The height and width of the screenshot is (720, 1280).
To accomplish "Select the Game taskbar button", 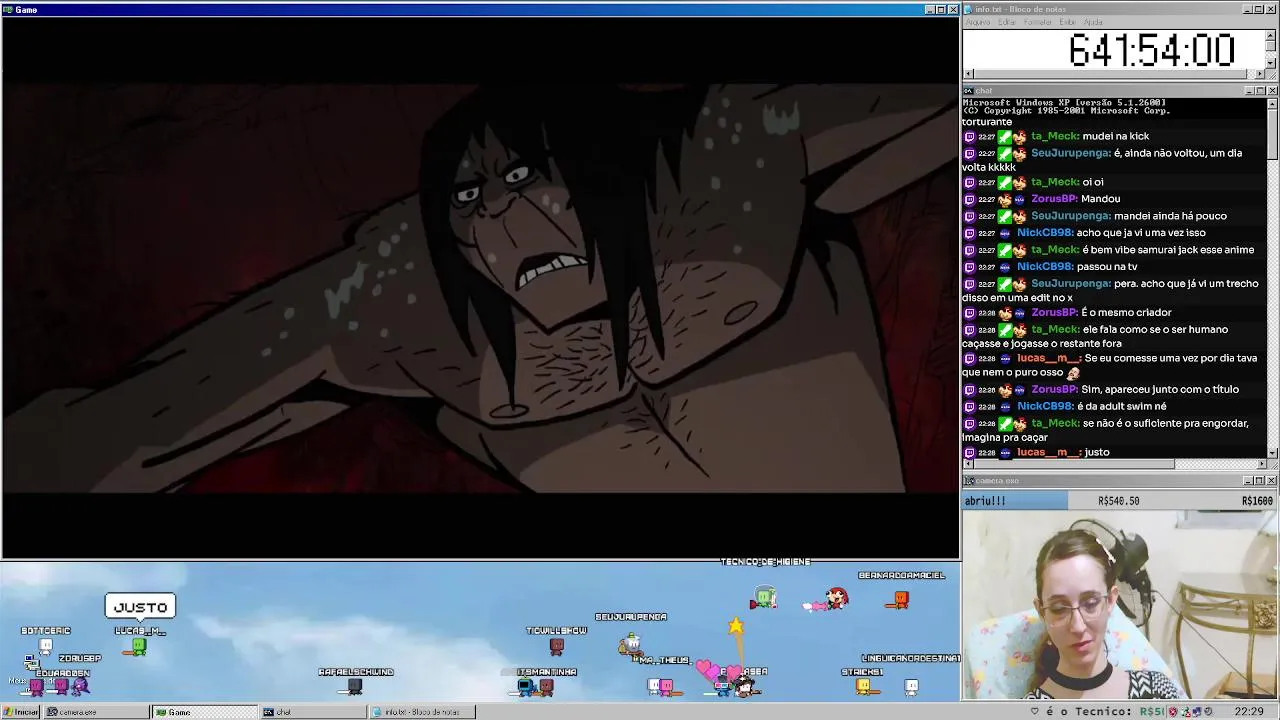I will (204, 712).
